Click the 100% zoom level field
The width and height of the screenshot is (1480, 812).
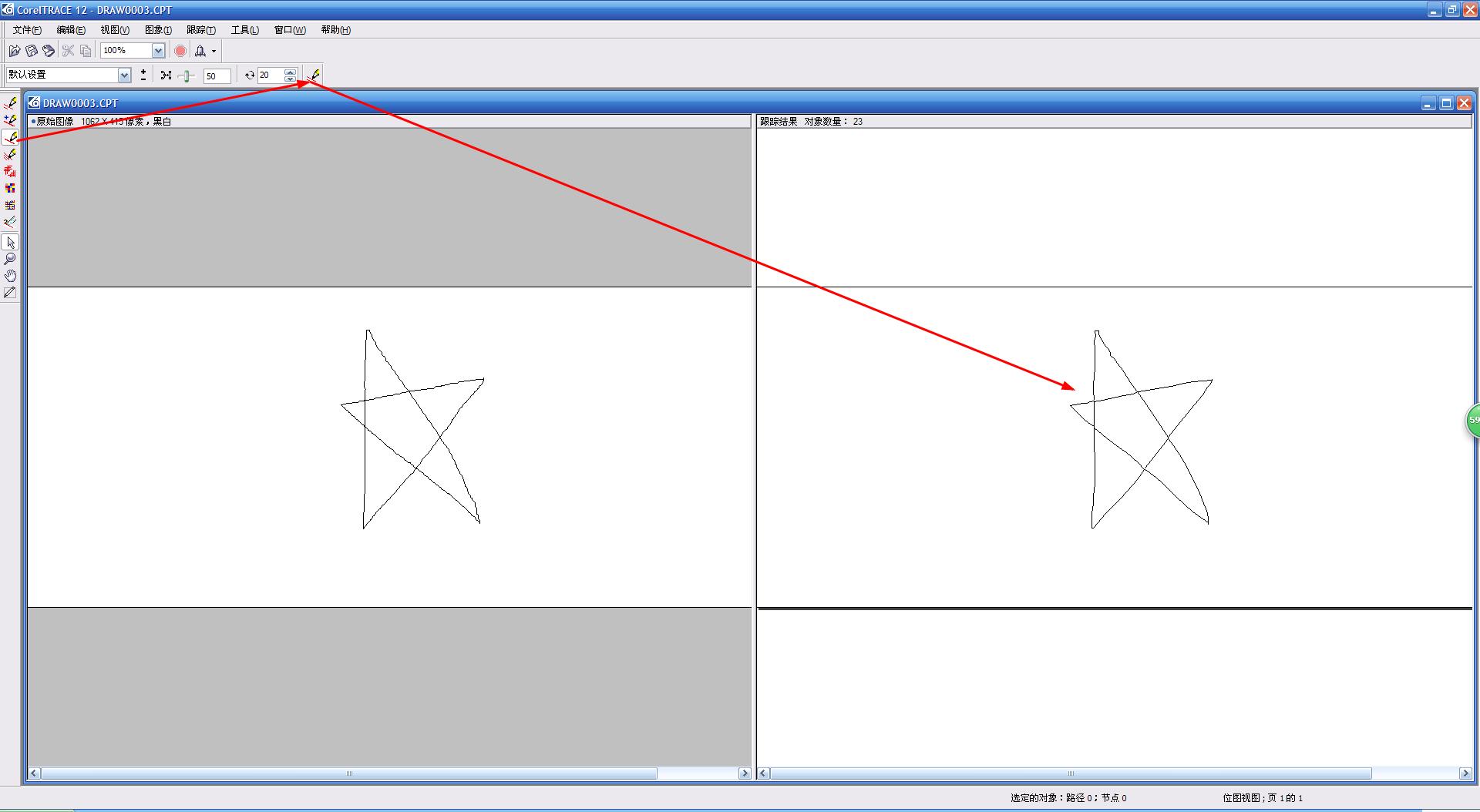click(x=126, y=51)
